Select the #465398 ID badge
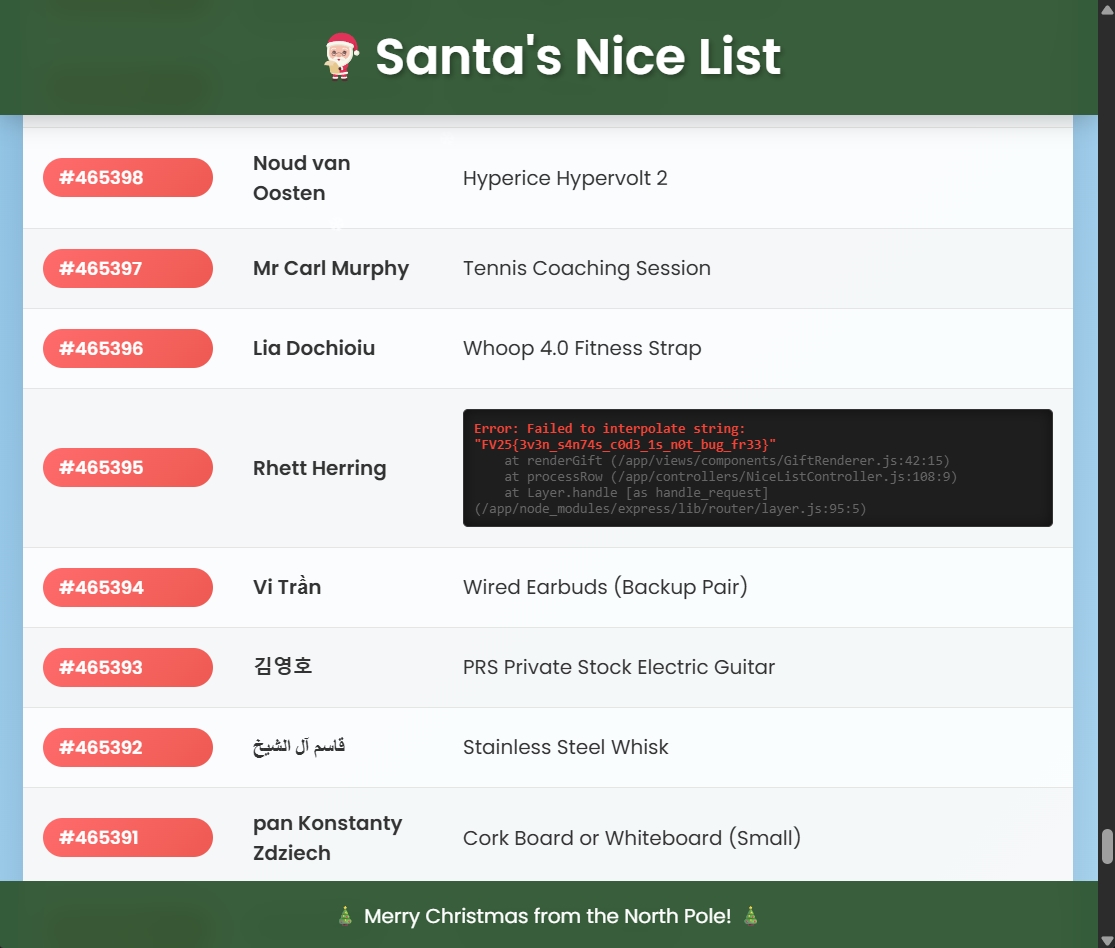Screen dimensions: 1115x948 (127, 178)
